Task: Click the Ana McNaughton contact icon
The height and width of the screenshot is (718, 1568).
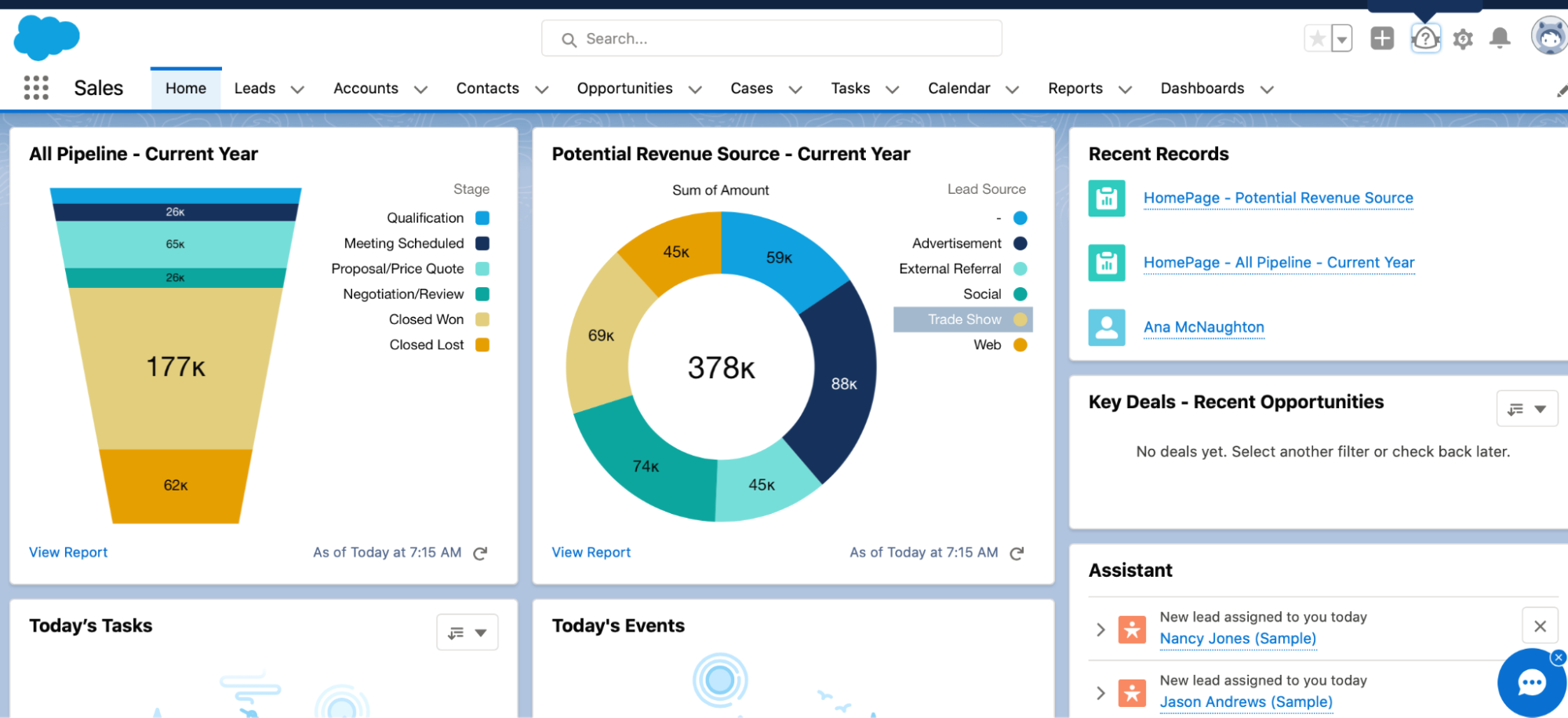Action: (1107, 327)
